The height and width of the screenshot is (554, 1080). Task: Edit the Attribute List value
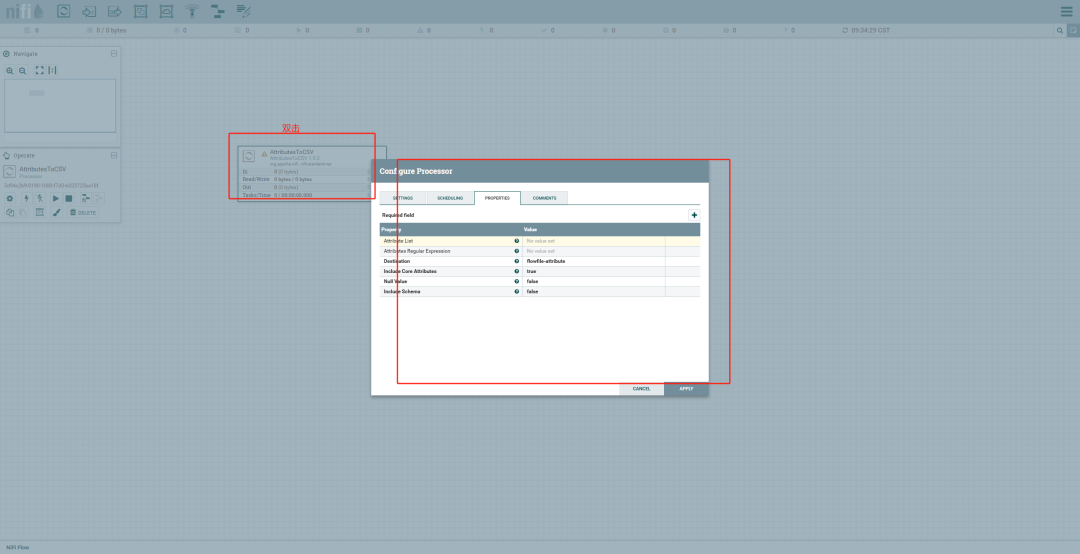[594, 241]
